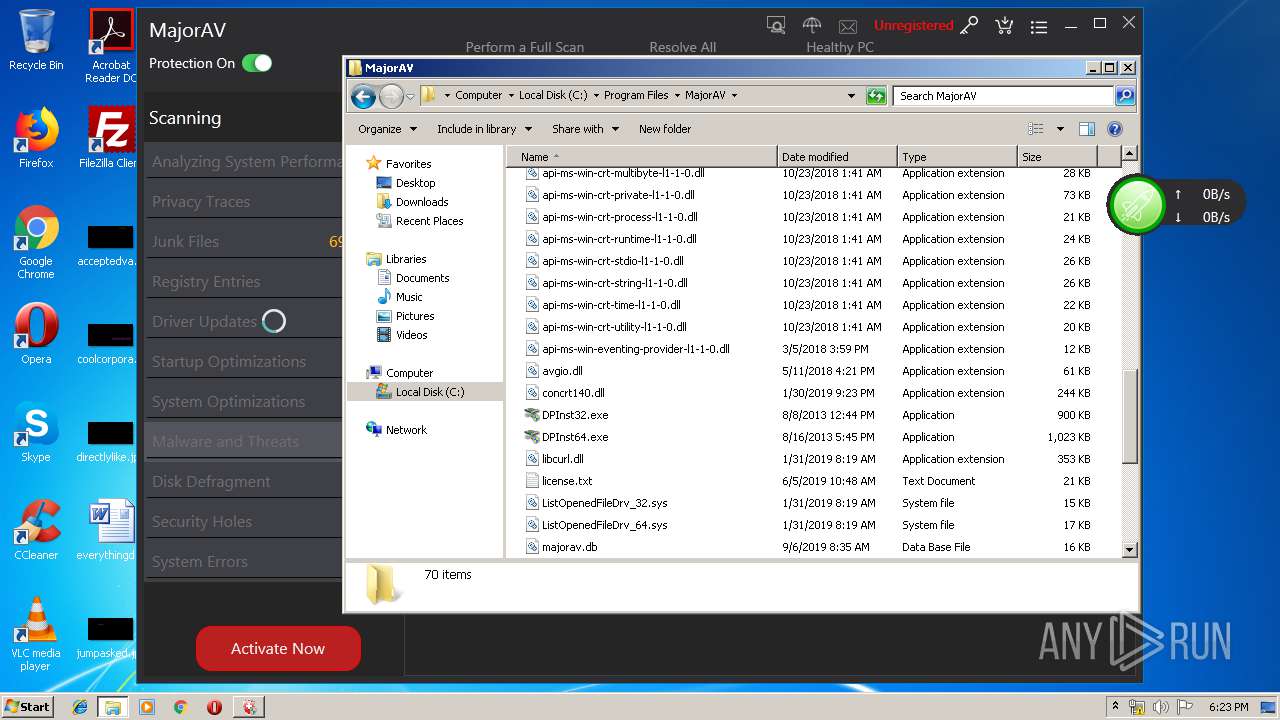Select Disk Defragment scan item
Image resolution: width=1280 pixels, height=720 pixels.
pyautogui.click(x=244, y=482)
